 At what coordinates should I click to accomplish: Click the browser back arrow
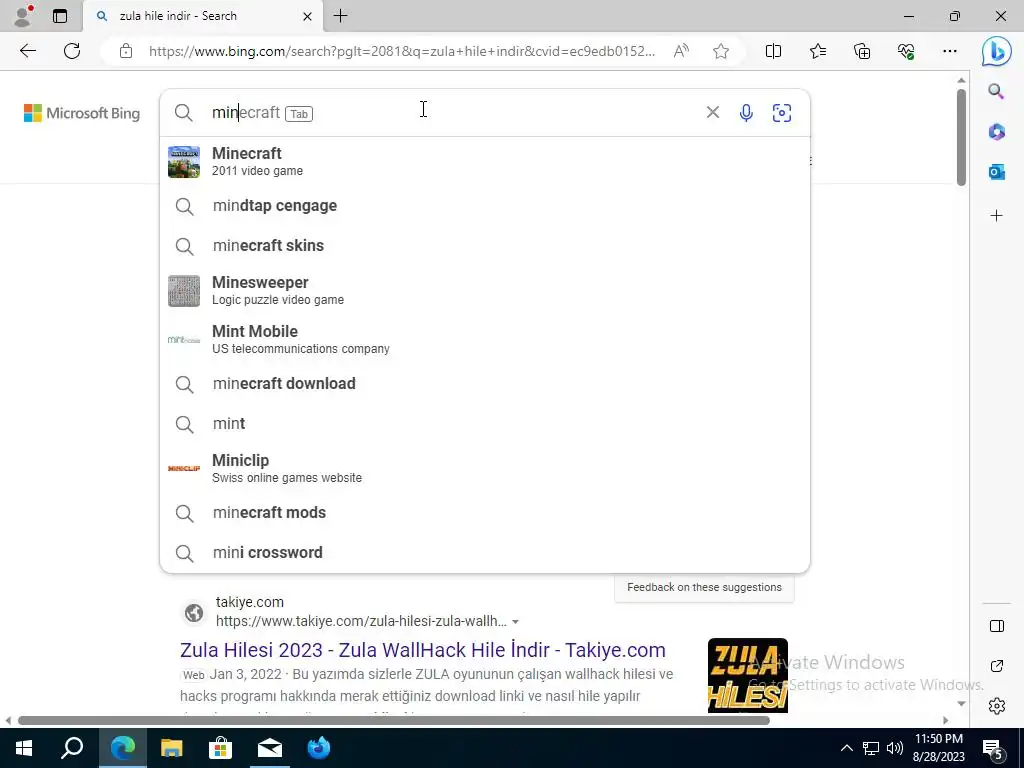tap(27, 51)
